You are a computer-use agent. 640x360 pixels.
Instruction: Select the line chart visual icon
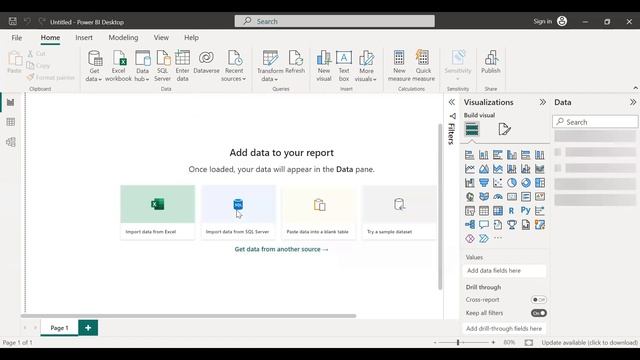(x=470, y=169)
